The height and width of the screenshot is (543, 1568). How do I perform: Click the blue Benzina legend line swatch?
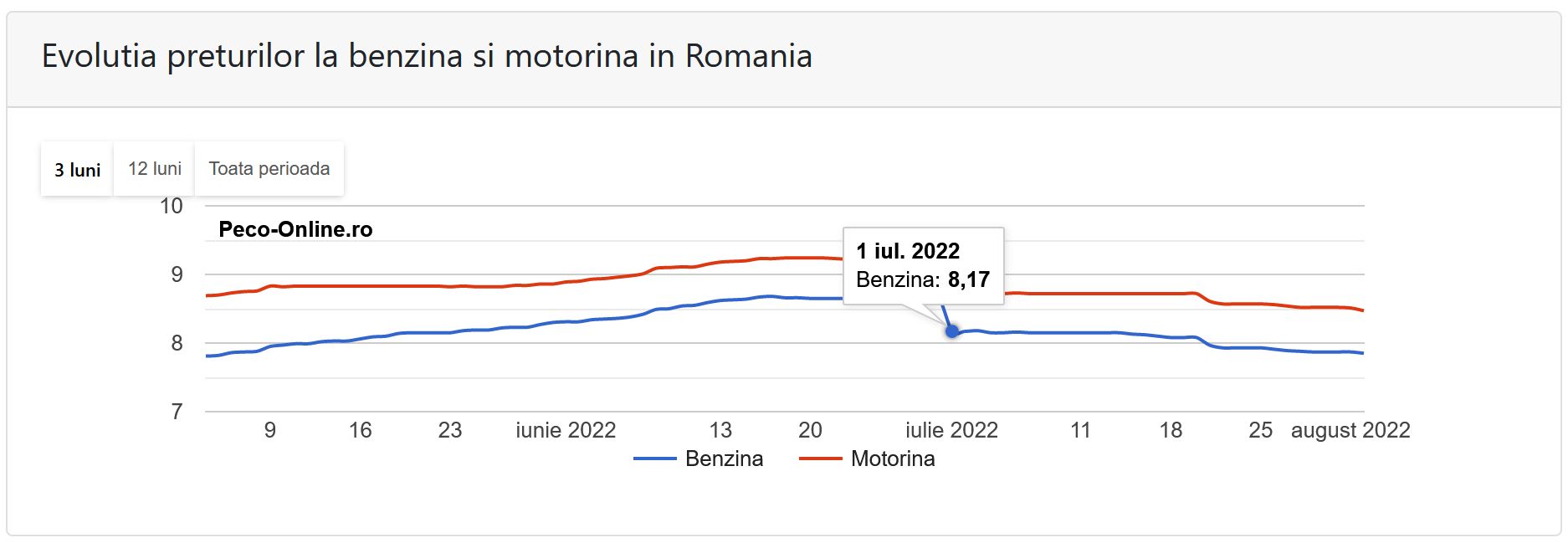pyautogui.click(x=654, y=458)
